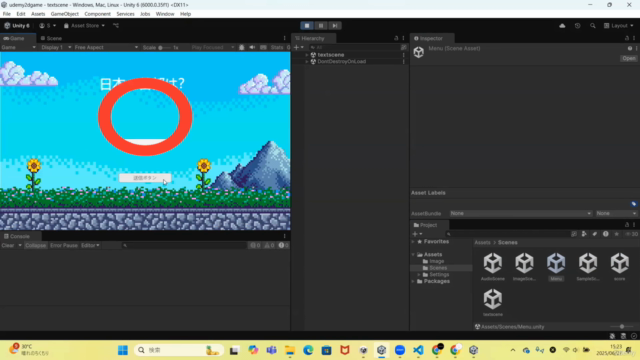Screen dimensions: 640x360
Task: Open the Hierarchy create plus dropdown
Action: [299, 47]
